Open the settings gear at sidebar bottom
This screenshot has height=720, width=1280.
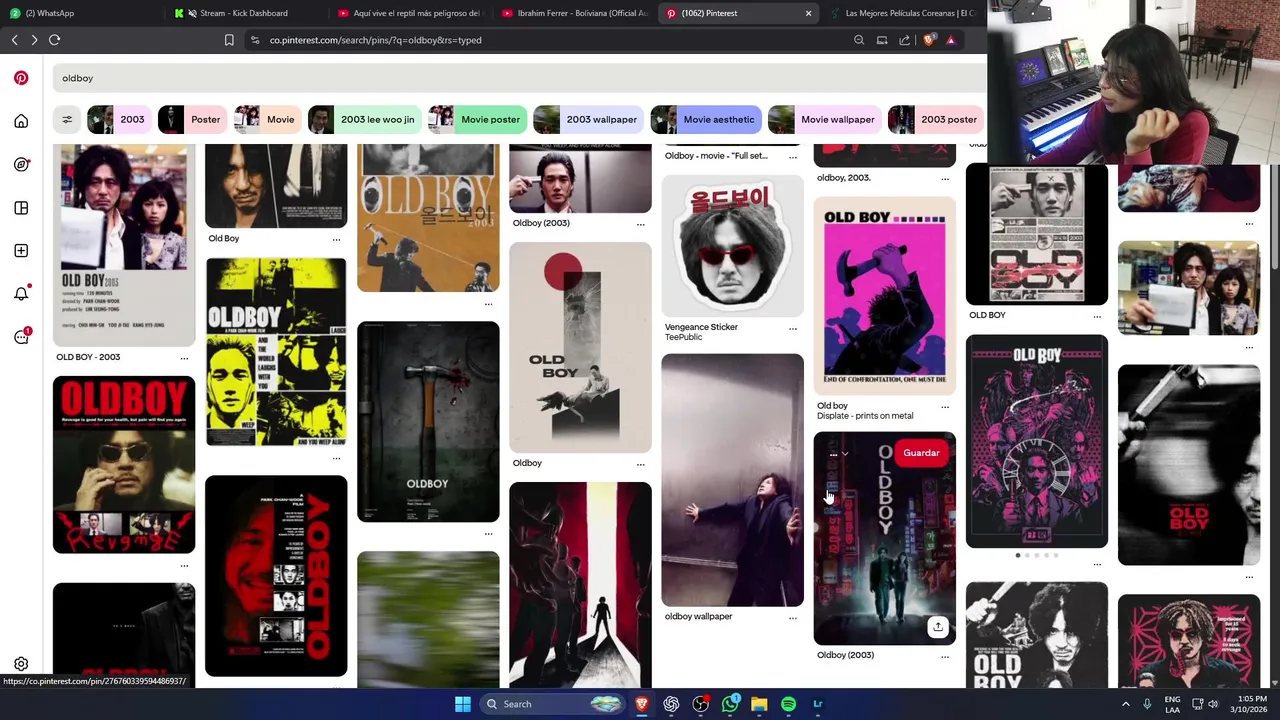pos(21,664)
